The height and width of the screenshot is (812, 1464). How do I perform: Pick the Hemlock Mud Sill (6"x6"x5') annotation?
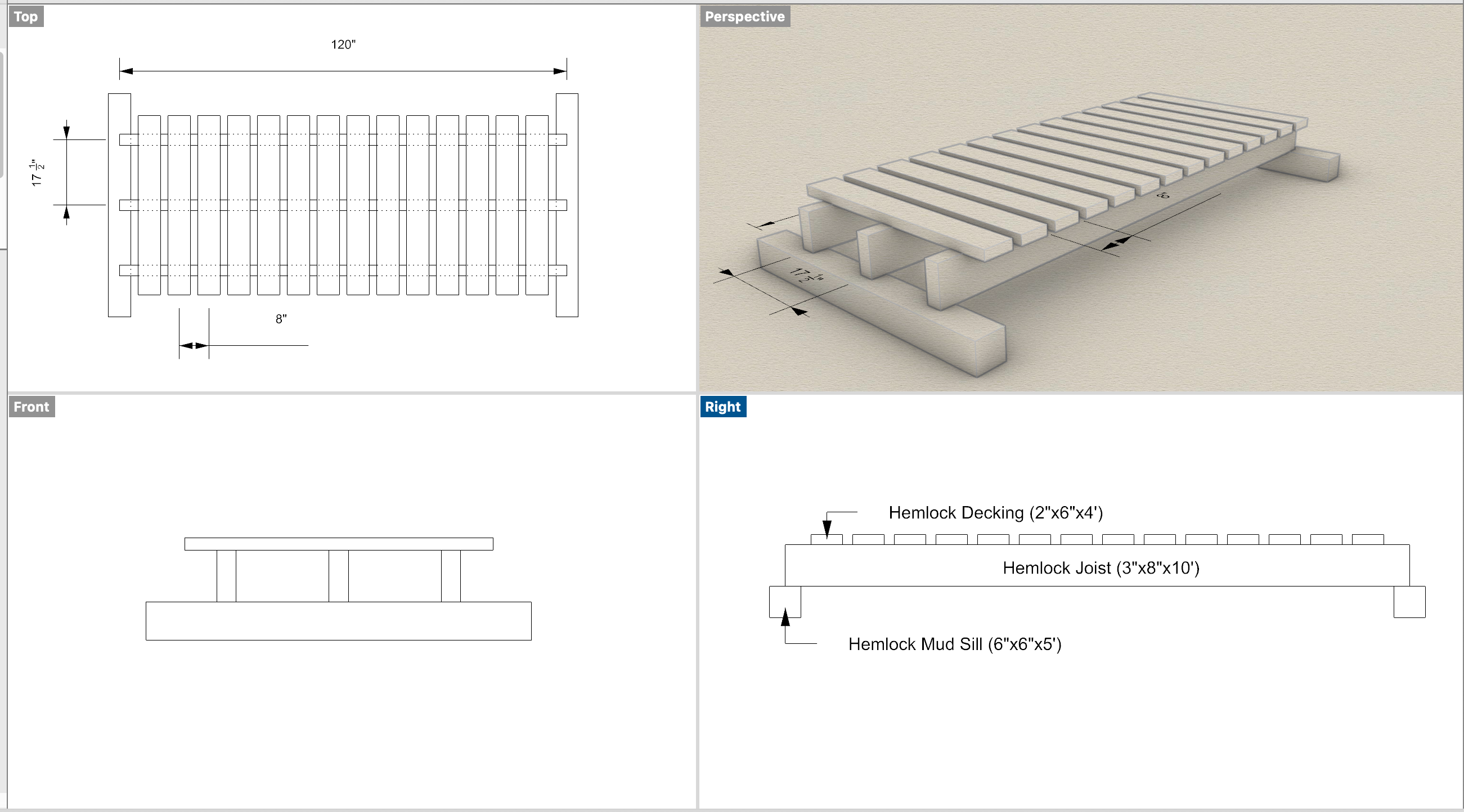[955, 644]
